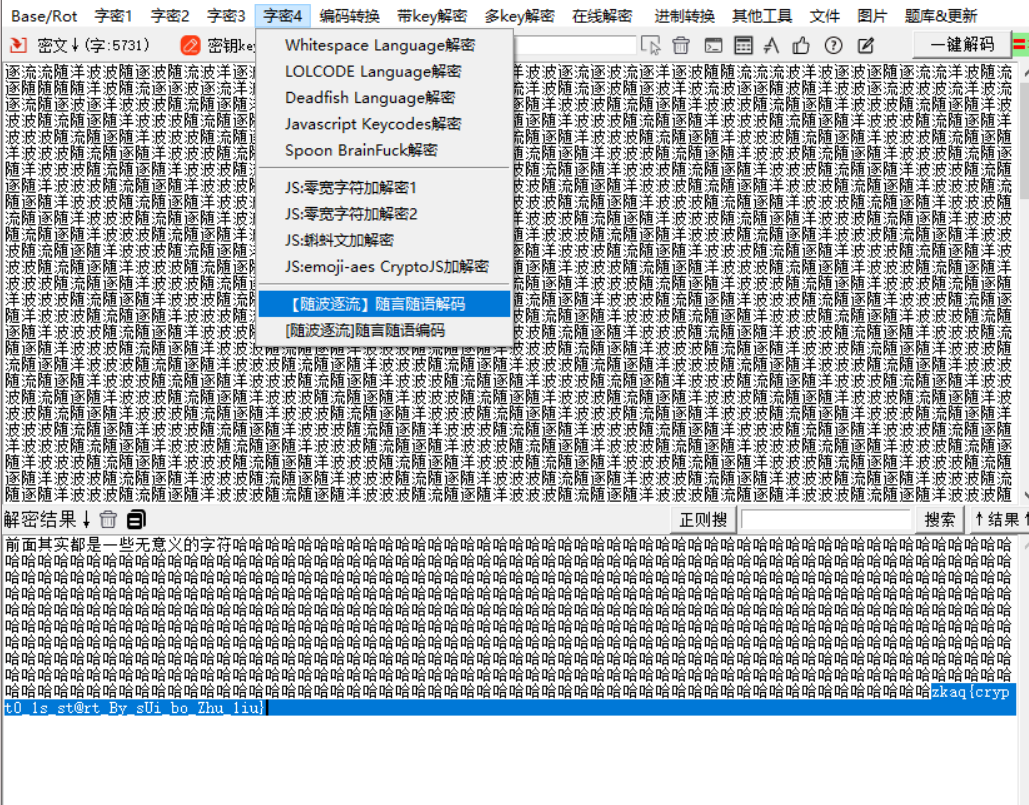Image resolution: width=1029 pixels, height=805 pixels.
Task: Select [随波逐流]随言随语编码
Action: coord(384,330)
